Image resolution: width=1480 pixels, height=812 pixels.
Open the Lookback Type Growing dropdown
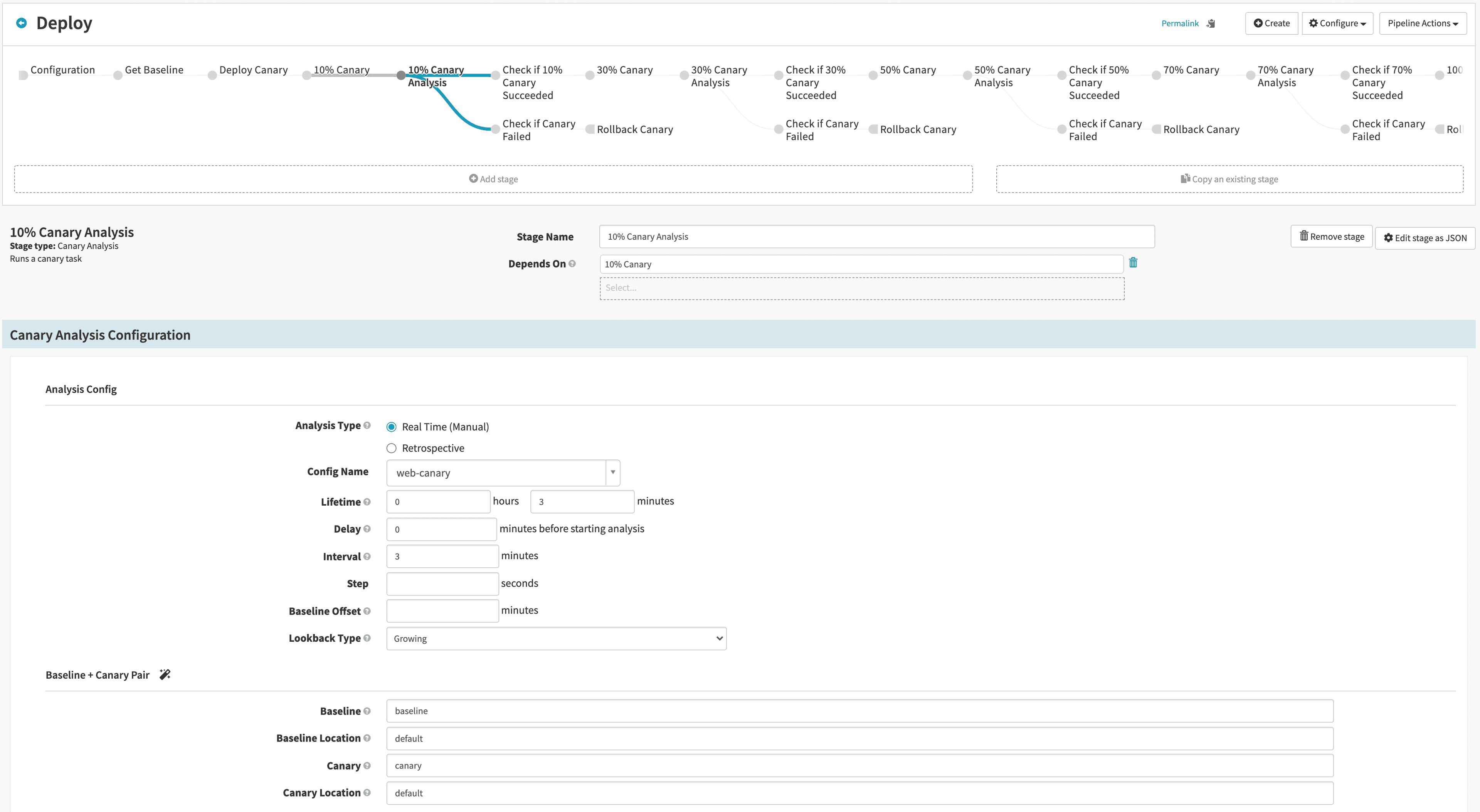click(x=555, y=639)
